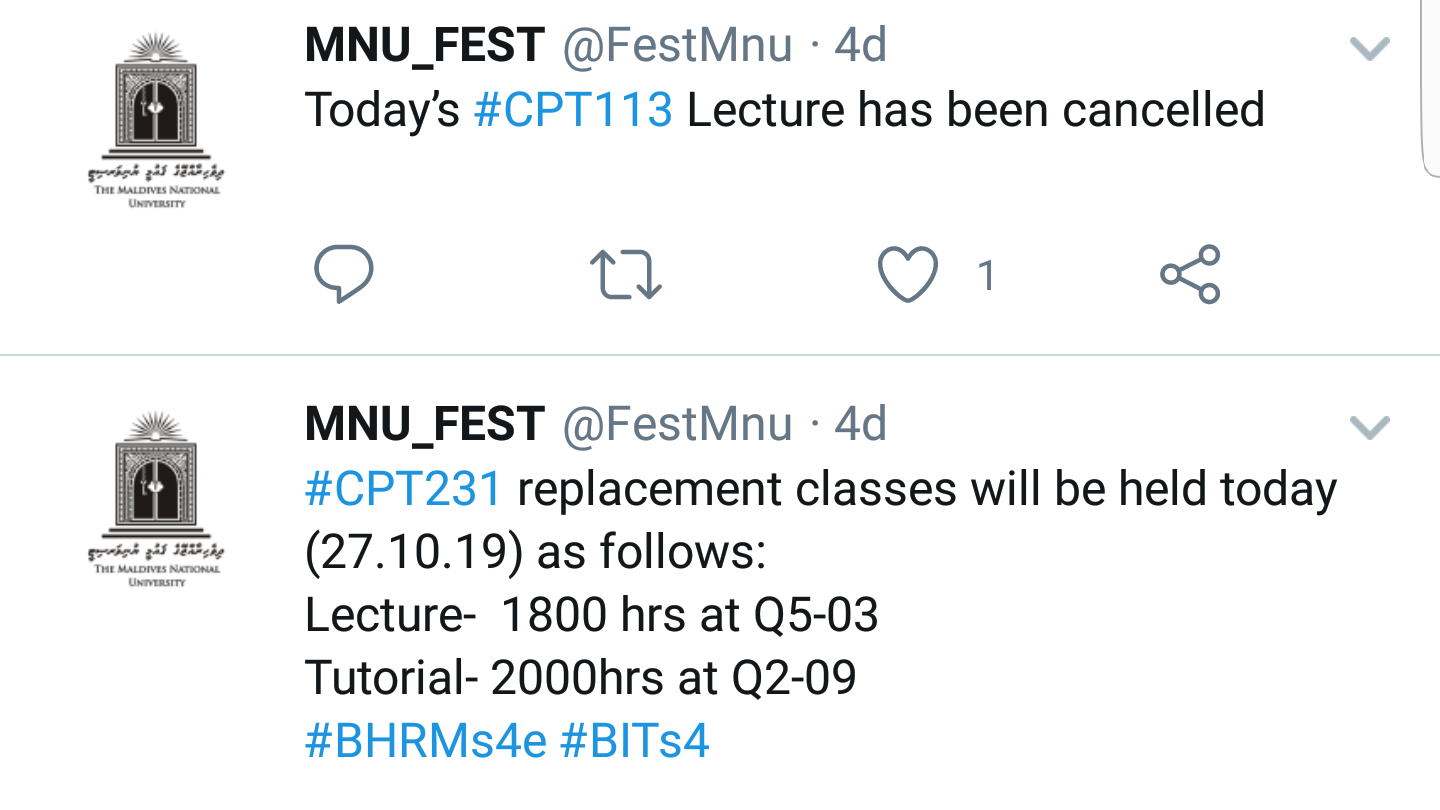Retweet the CPT113 lecture cancelled tweet
Screen dimensions: 1440x810
(x=626, y=275)
